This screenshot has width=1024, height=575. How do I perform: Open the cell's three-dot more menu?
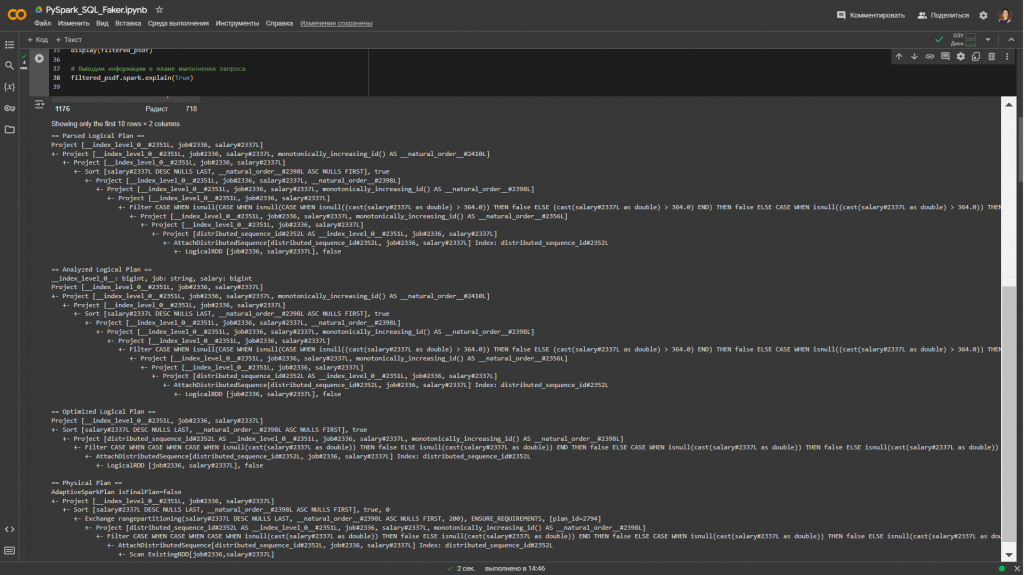[1007, 56]
